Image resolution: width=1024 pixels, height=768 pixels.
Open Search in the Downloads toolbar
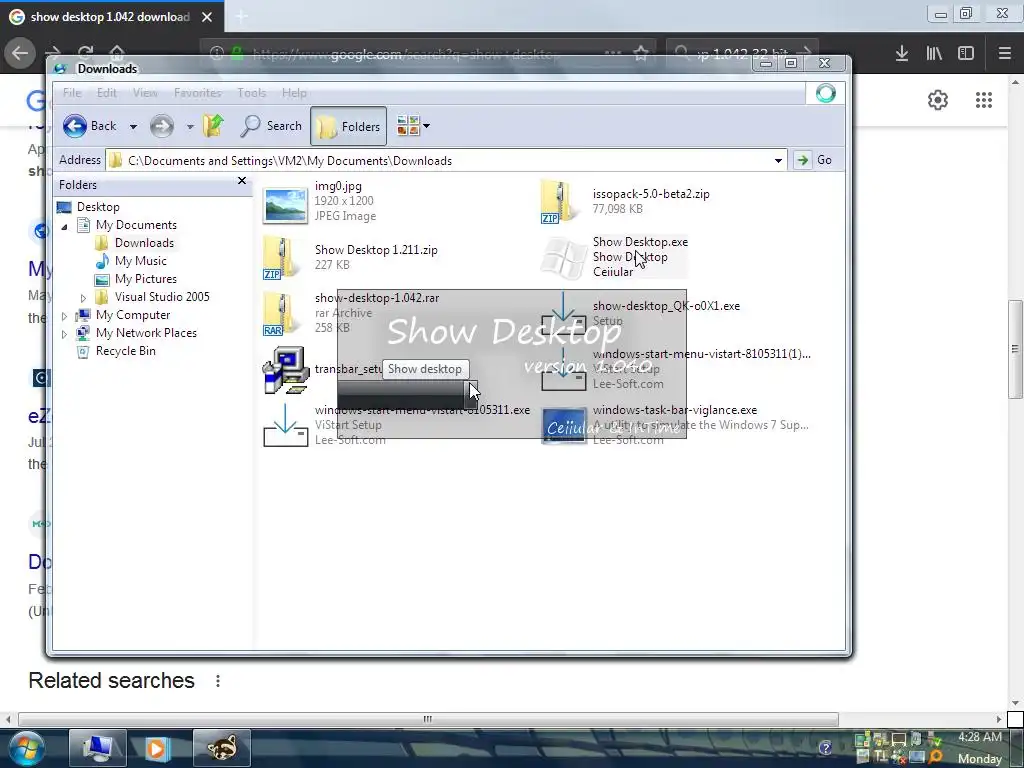coord(271,126)
